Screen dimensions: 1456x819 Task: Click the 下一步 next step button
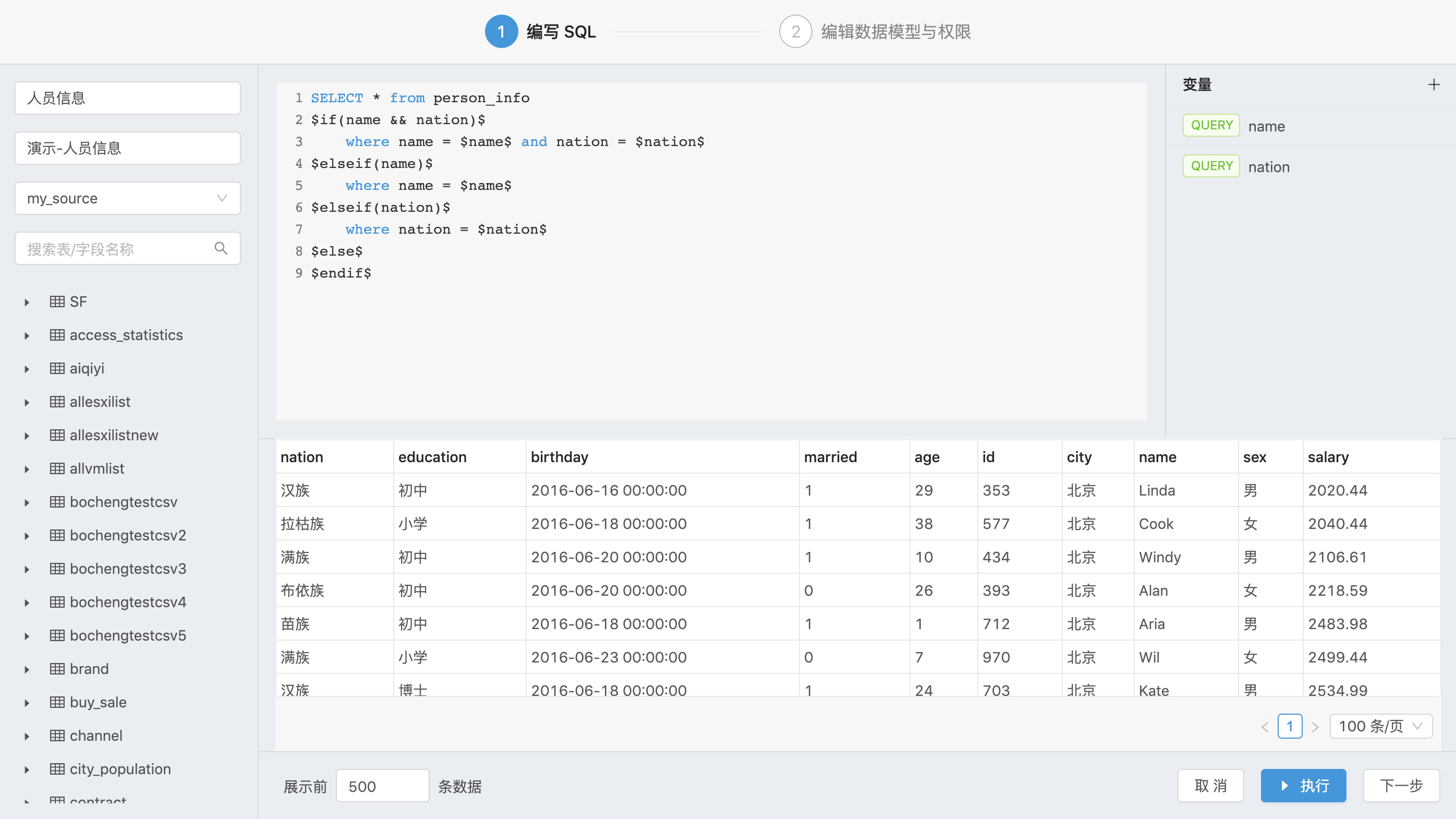pos(1401,786)
